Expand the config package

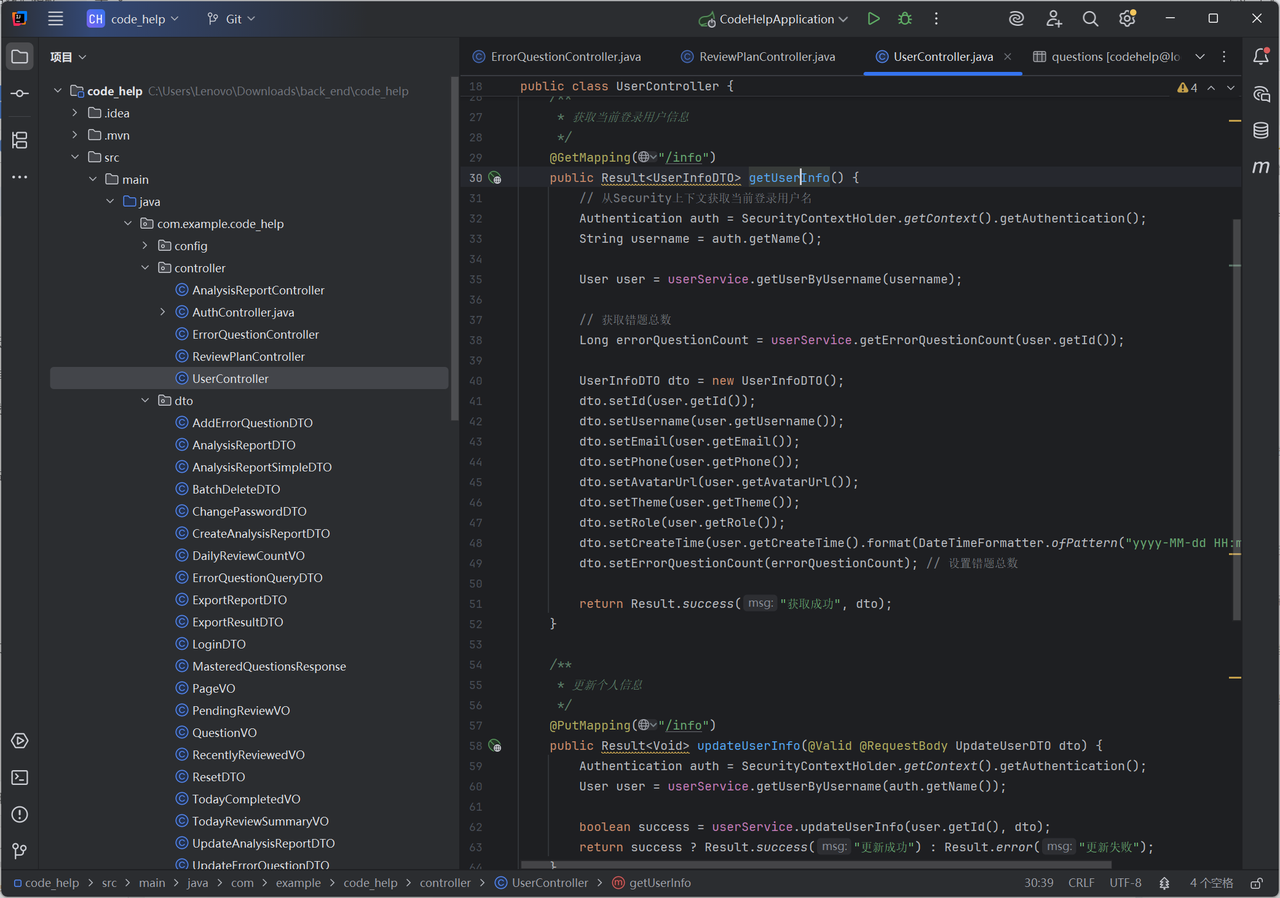tap(145, 246)
